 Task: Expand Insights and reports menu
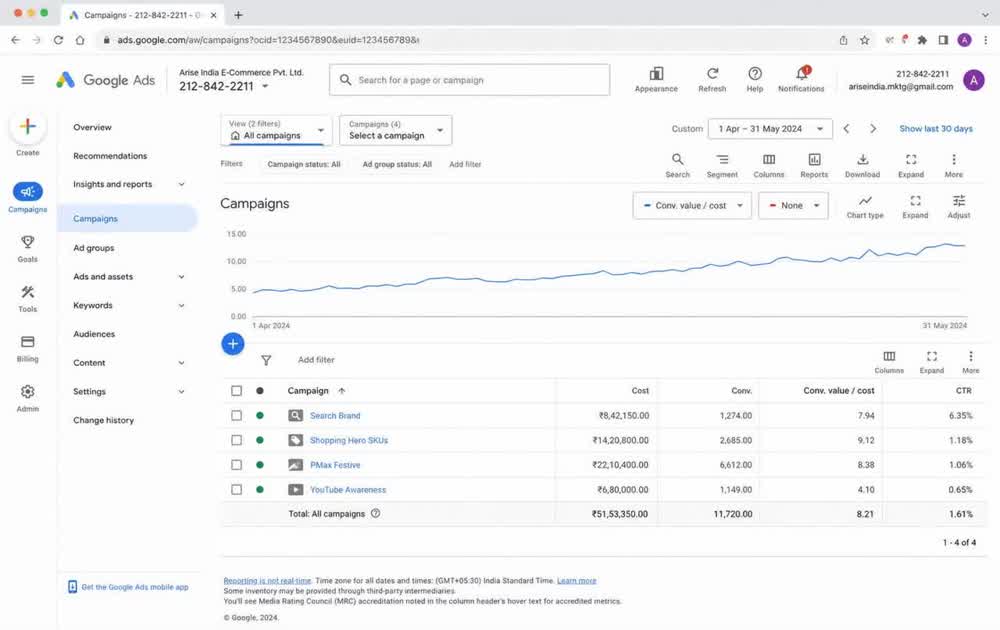tap(181, 184)
